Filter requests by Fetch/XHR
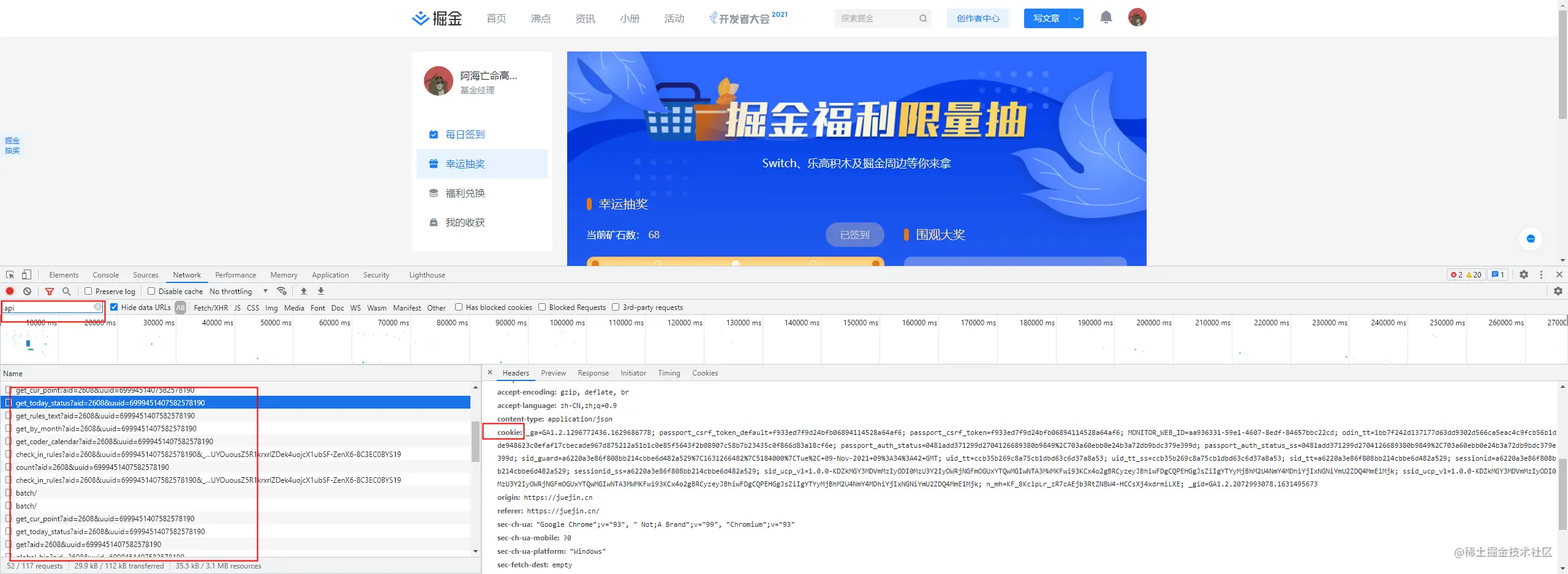Image resolution: width=1568 pixels, height=574 pixels. coord(211,308)
